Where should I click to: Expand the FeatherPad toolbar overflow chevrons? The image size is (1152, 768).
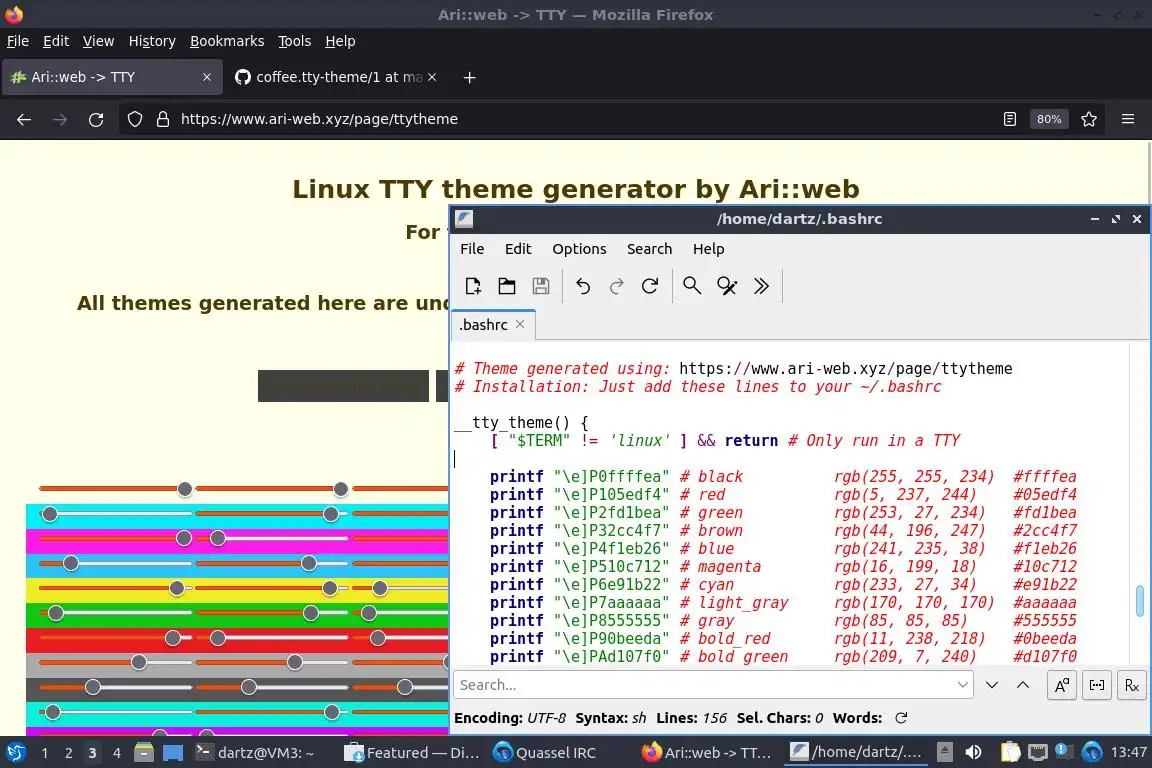pos(761,286)
